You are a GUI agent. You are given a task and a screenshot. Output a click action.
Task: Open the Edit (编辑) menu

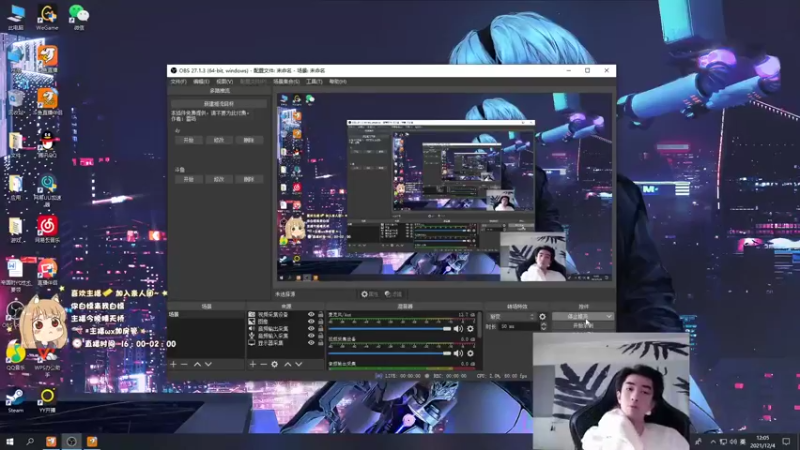click(x=201, y=82)
